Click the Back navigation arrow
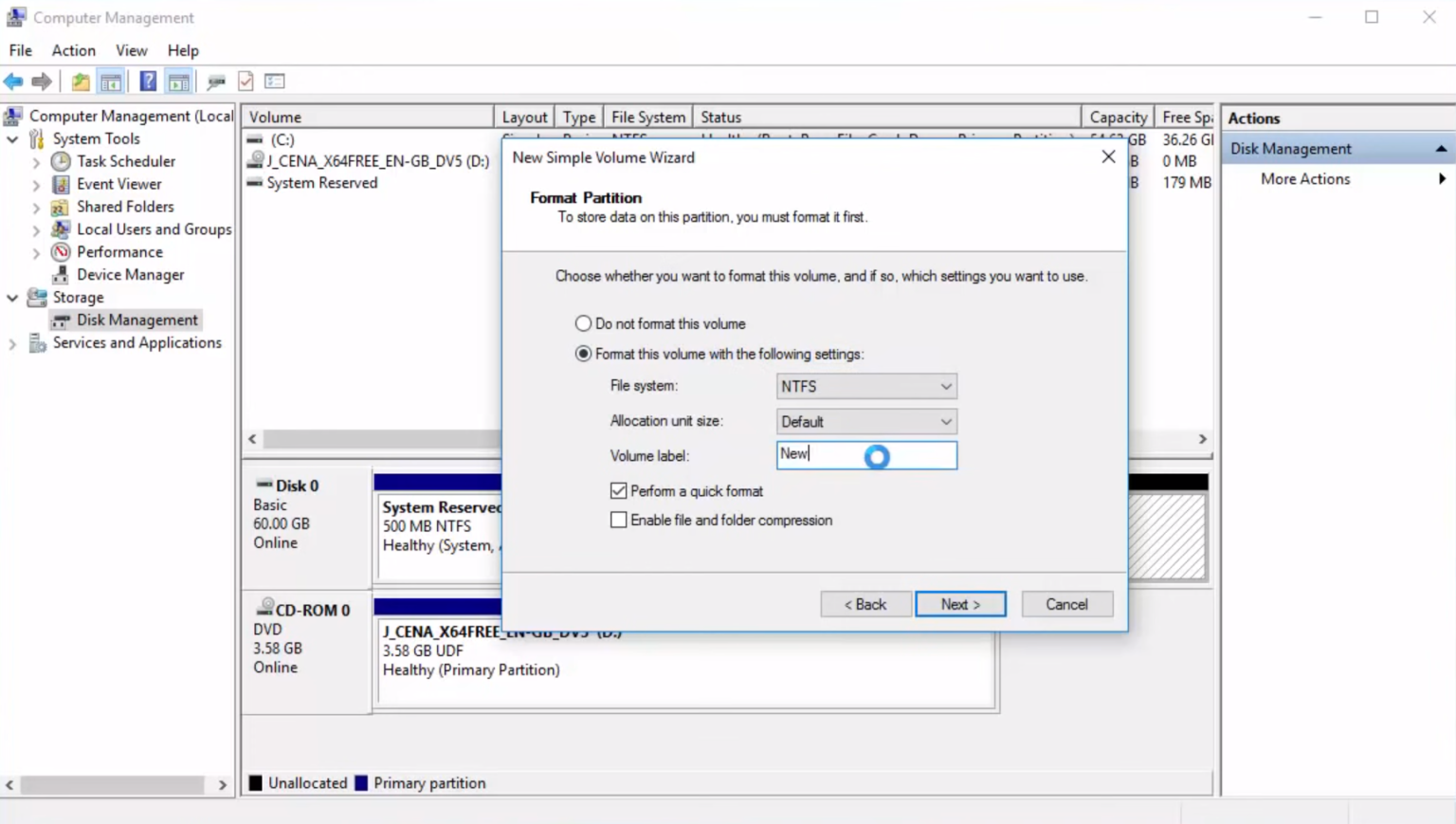 (x=13, y=81)
